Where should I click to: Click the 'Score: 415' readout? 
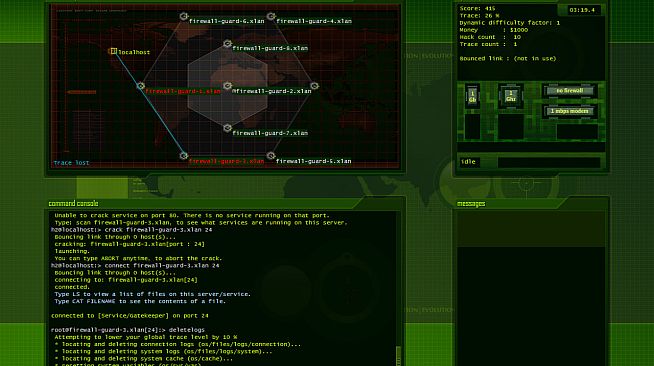tap(477, 8)
